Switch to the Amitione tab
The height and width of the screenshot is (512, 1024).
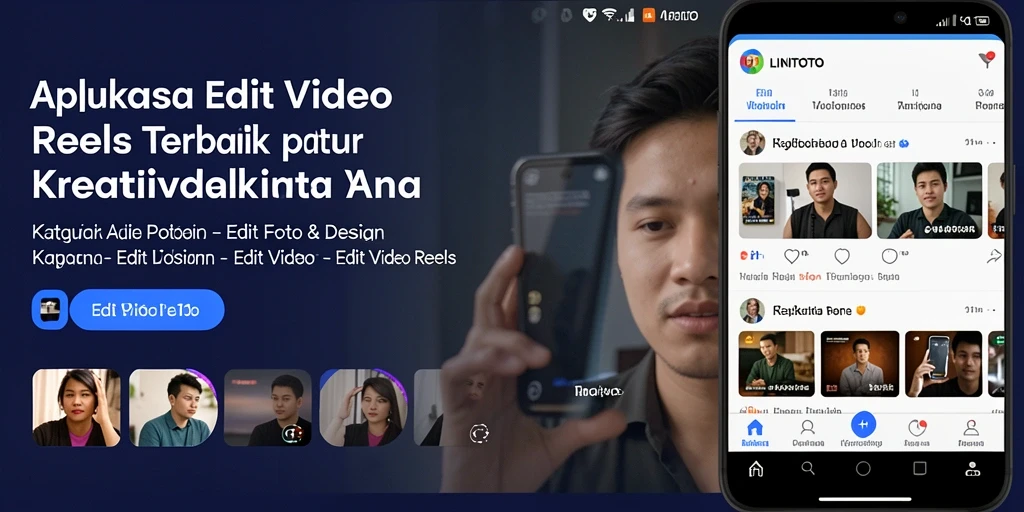[919, 100]
